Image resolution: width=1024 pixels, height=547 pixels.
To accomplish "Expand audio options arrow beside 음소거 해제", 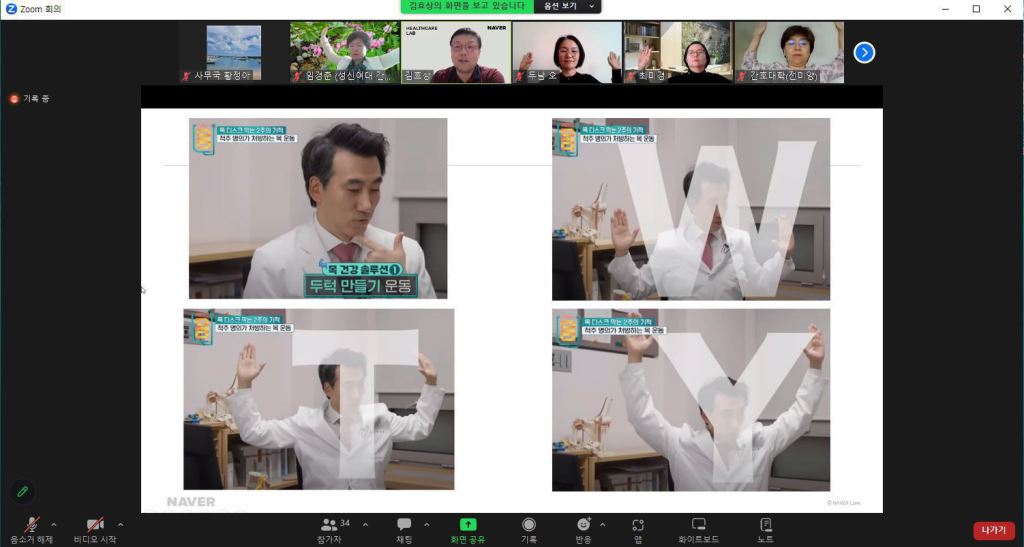I will click(54, 524).
